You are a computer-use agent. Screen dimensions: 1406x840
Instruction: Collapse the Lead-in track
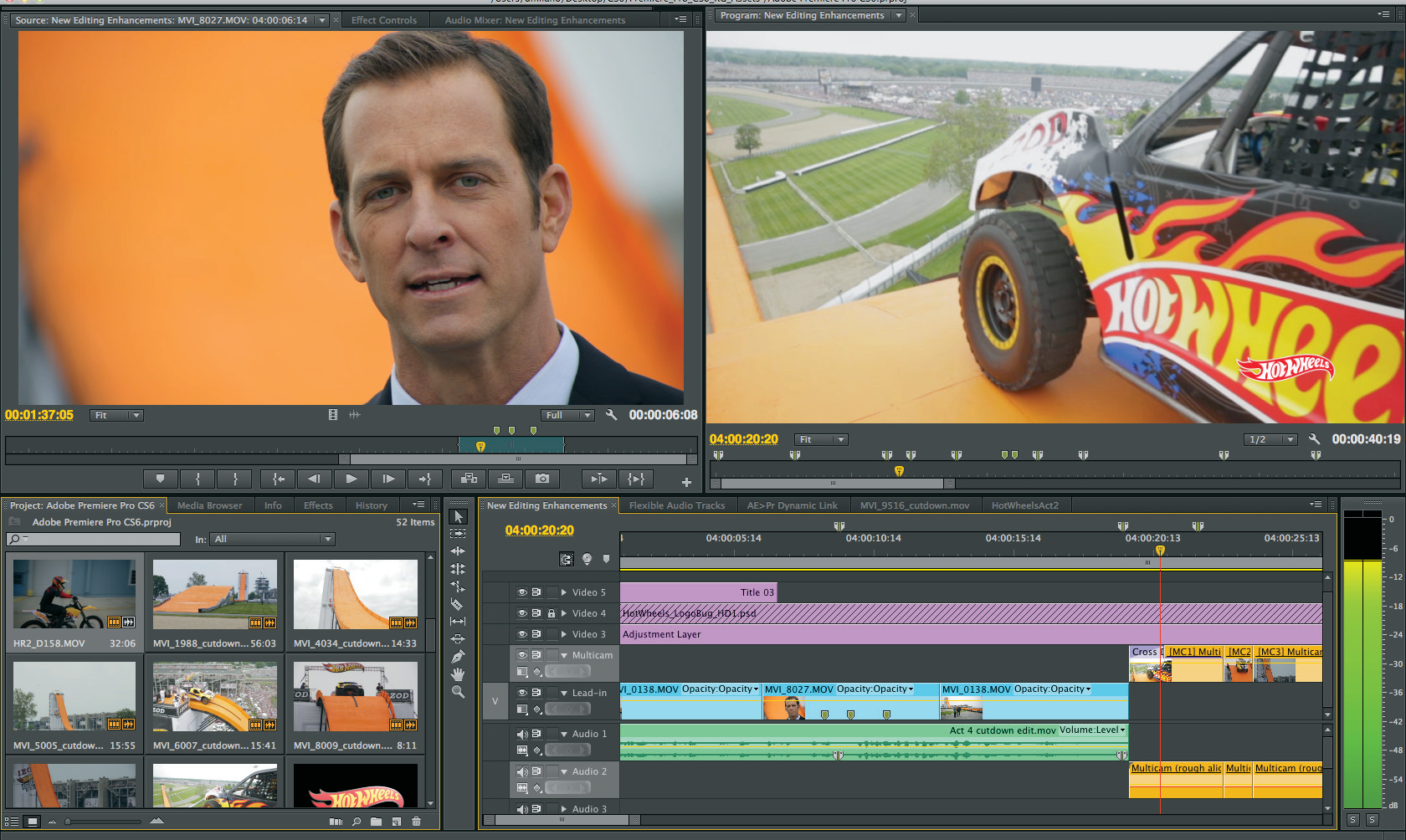pyautogui.click(x=564, y=693)
